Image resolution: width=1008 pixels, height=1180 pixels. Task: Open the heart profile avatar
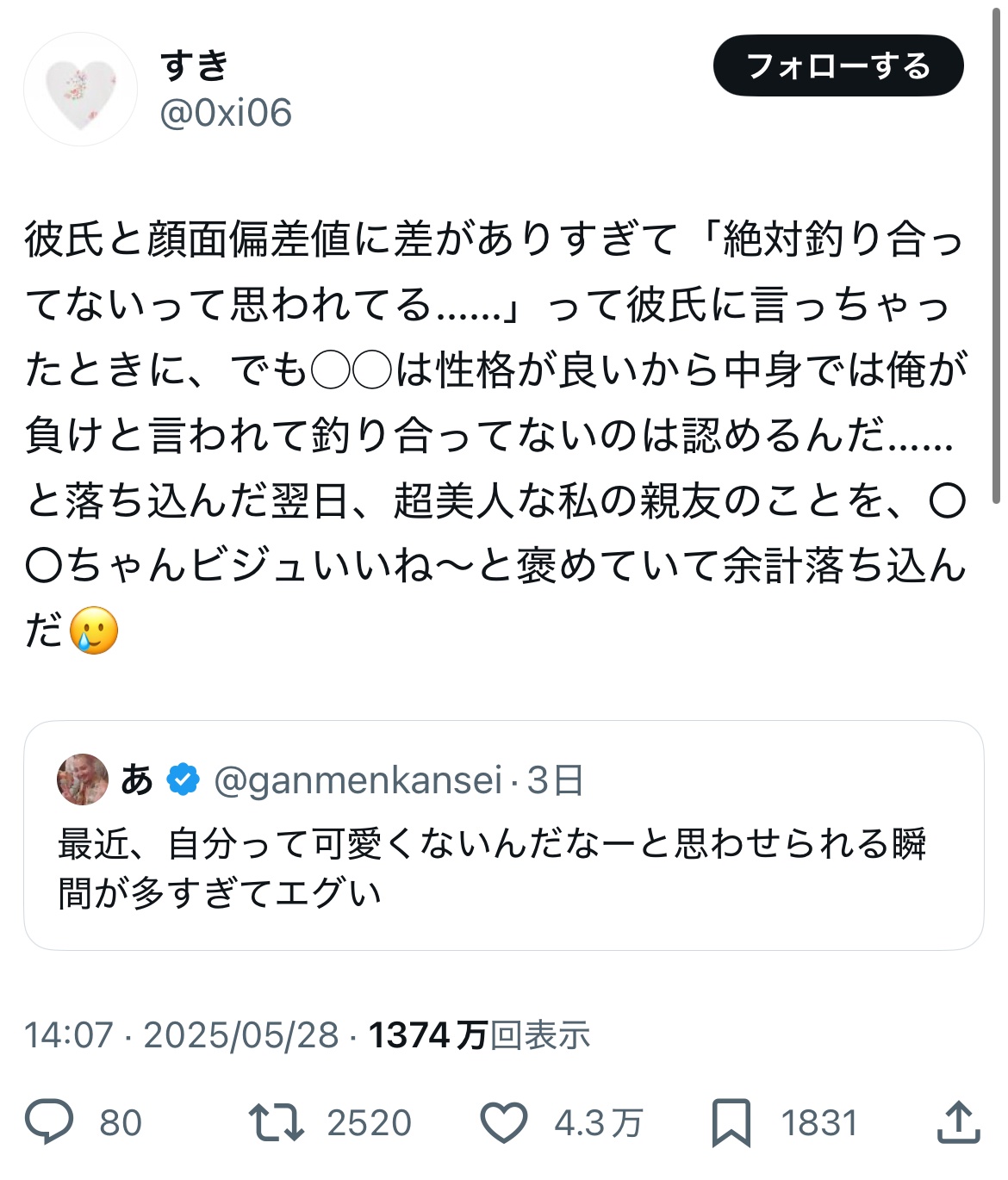[80, 90]
